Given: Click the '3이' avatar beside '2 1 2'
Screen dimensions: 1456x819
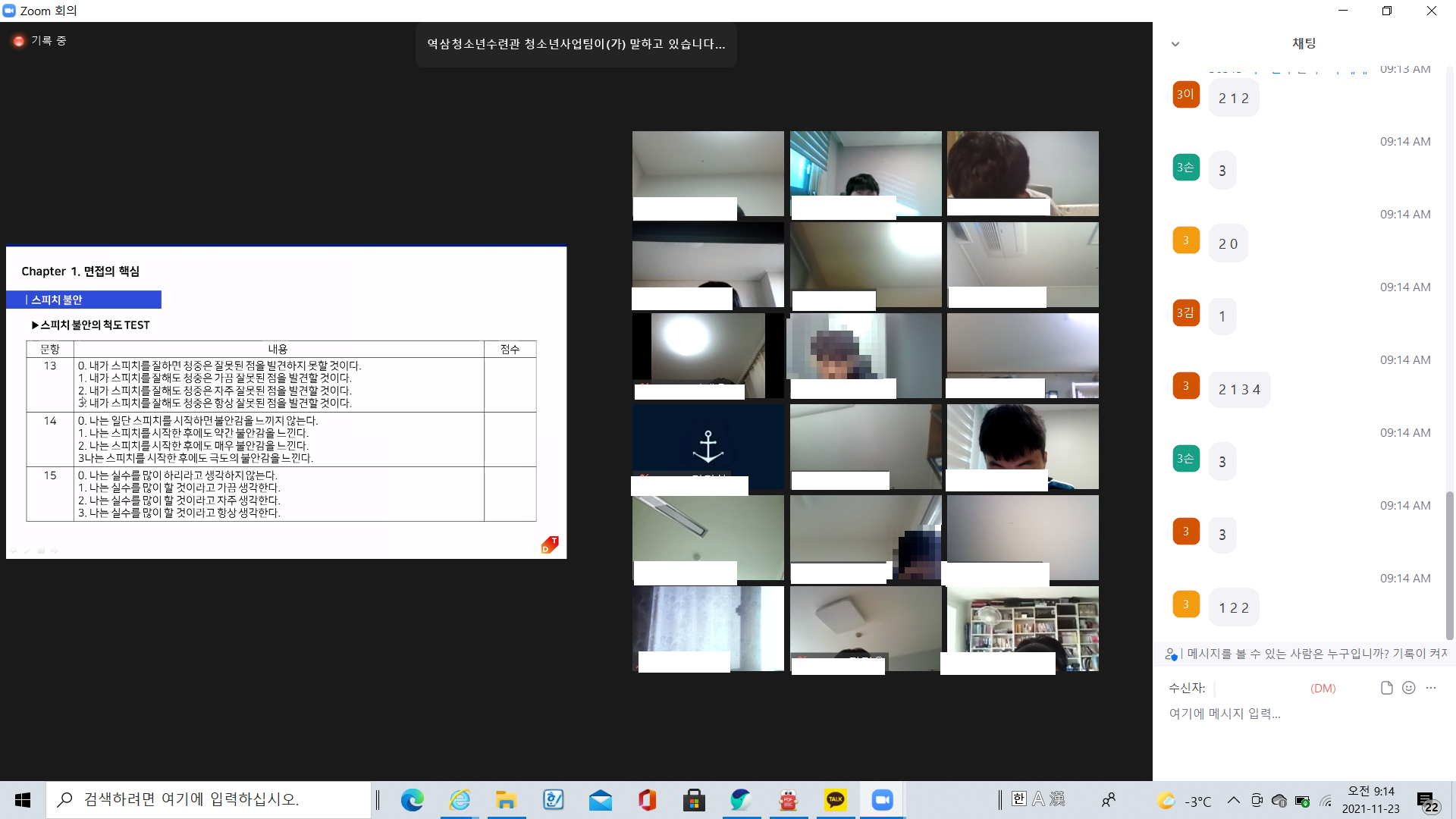Looking at the screenshot, I should 1186,94.
